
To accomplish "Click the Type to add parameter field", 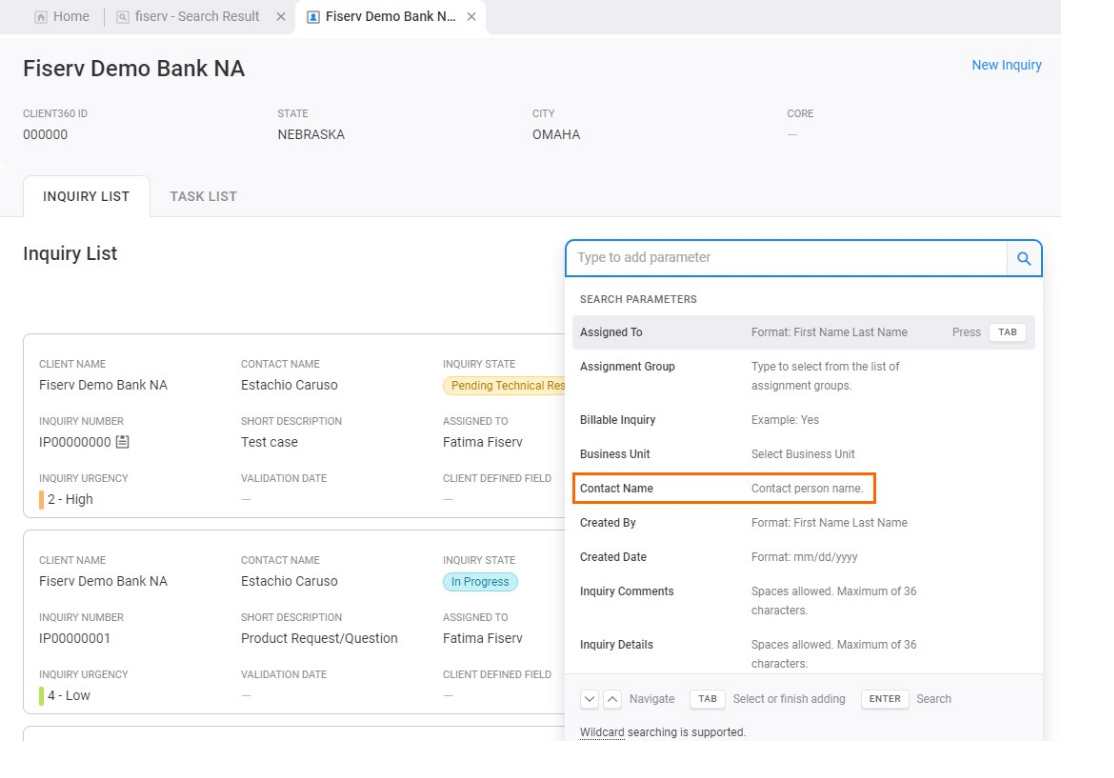I will click(x=786, y=258).
